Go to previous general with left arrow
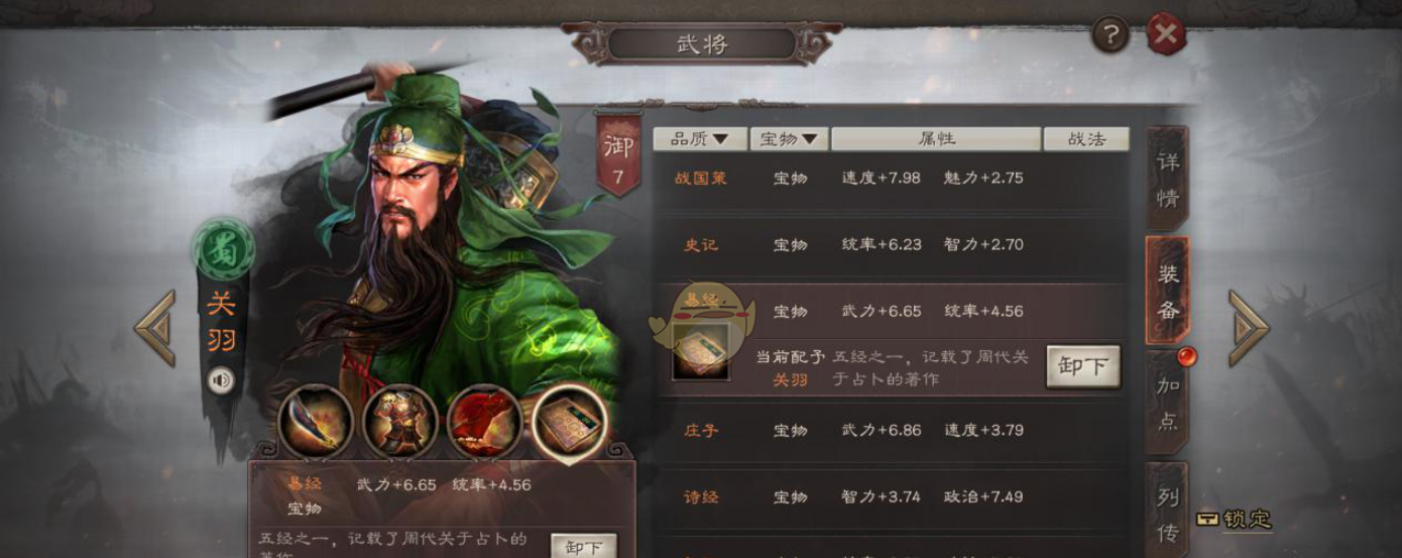Image resolution: width=1402 pixels, height=558 pixels. pos(156,328)
